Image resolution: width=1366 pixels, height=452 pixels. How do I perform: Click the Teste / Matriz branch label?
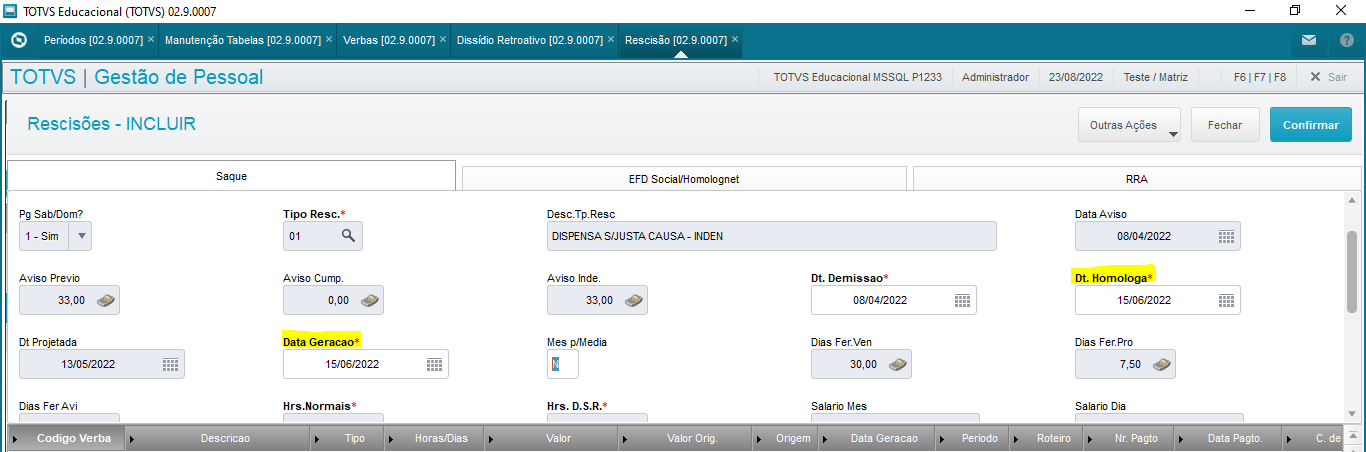click(1158, 77)
